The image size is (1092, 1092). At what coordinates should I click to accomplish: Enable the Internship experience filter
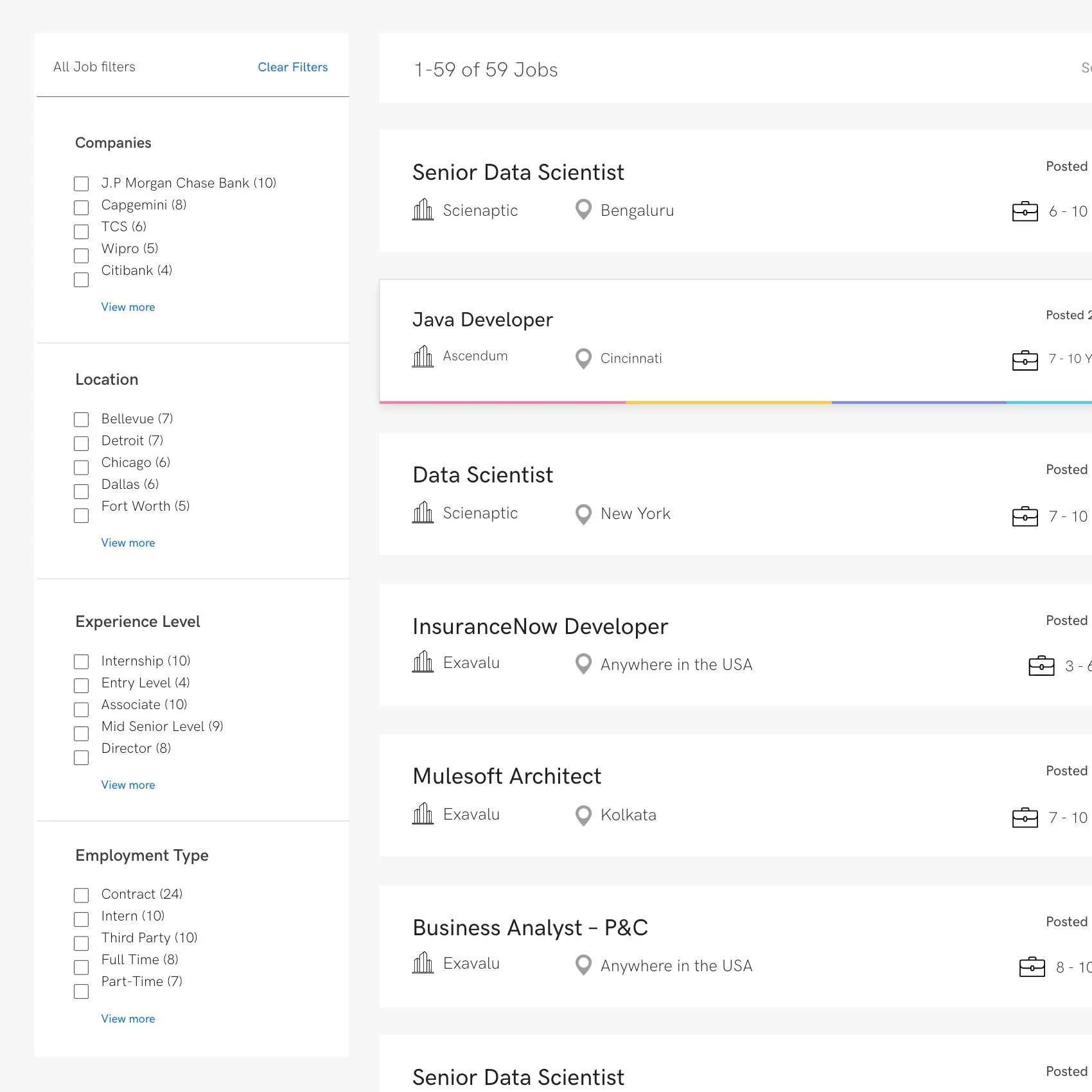pos(81,662)
